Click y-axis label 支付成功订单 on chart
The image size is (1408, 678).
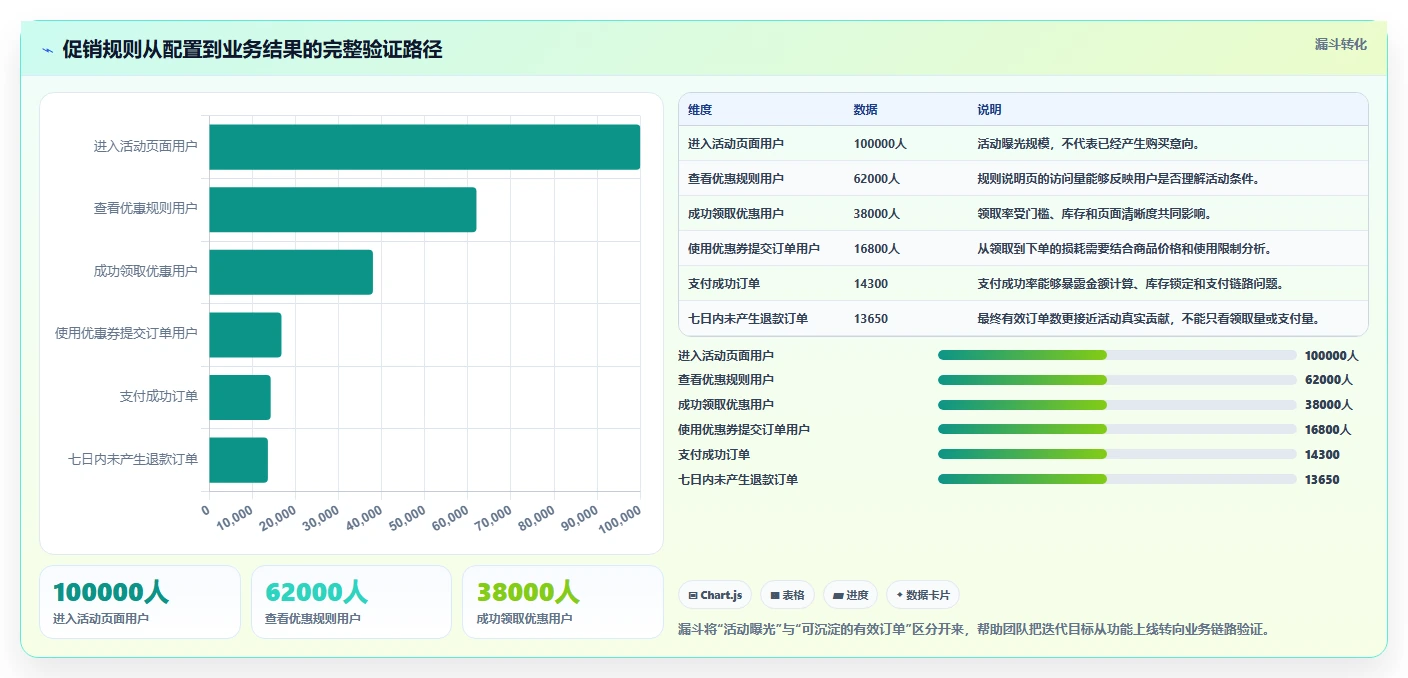pos(158,397)
